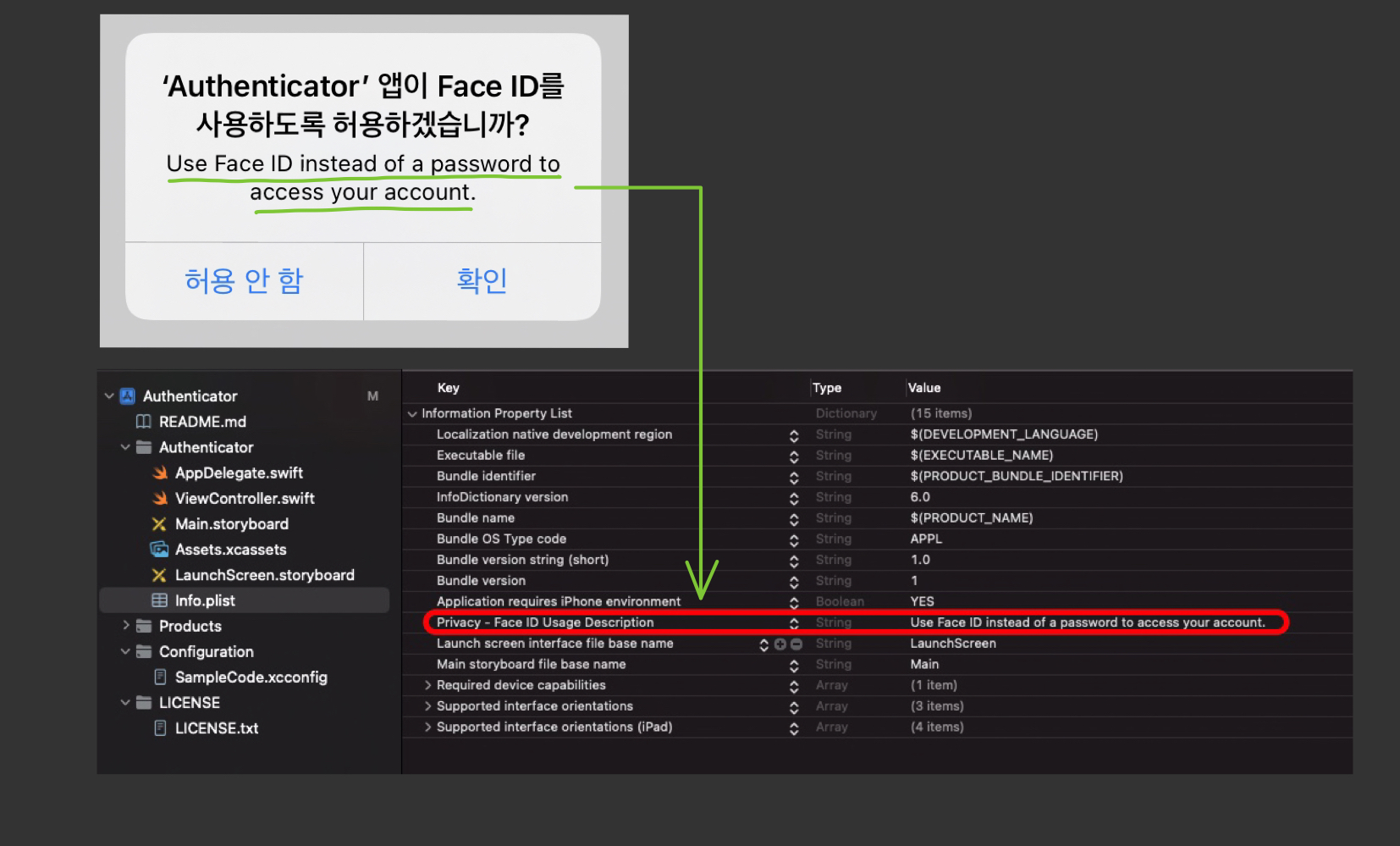Collapse the Configuration folder
The width and height of the screenshot is (1400, 846).
(125, 651)
